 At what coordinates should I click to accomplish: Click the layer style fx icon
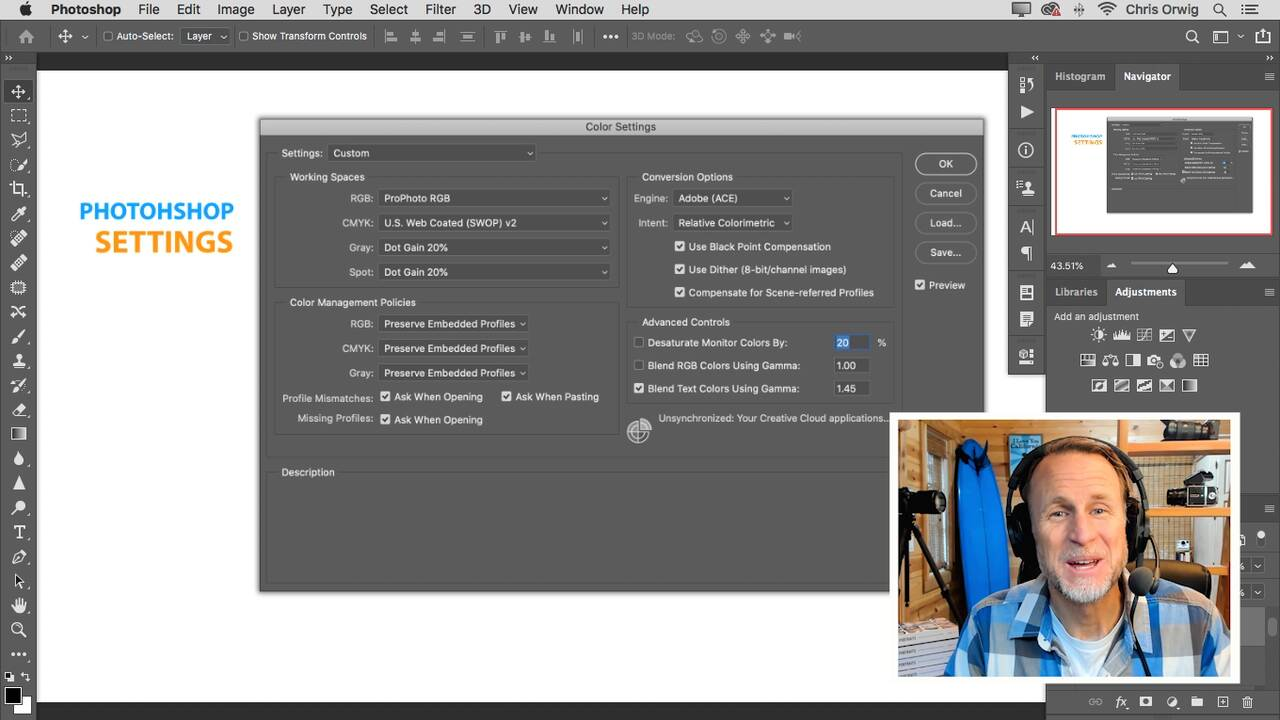tap(1121, 703)
